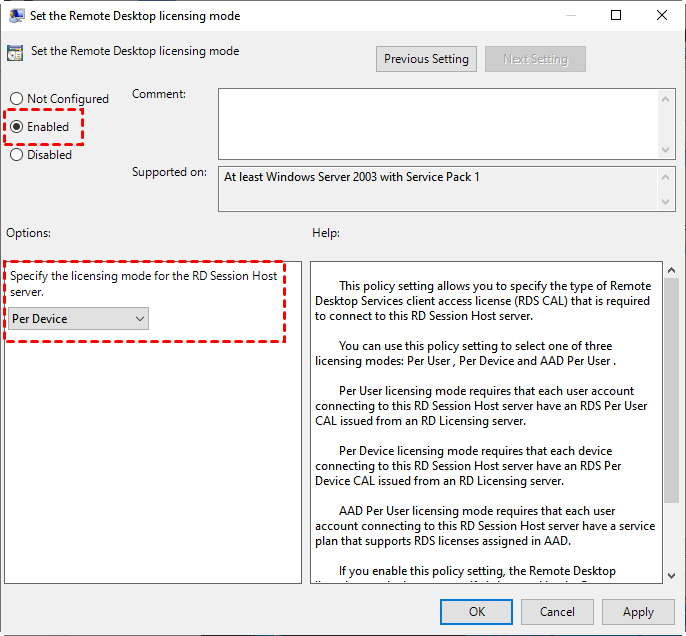The width and height of the screenshot is (686, 636).
Task: Click the Apply button
Action: coord(638,612)
